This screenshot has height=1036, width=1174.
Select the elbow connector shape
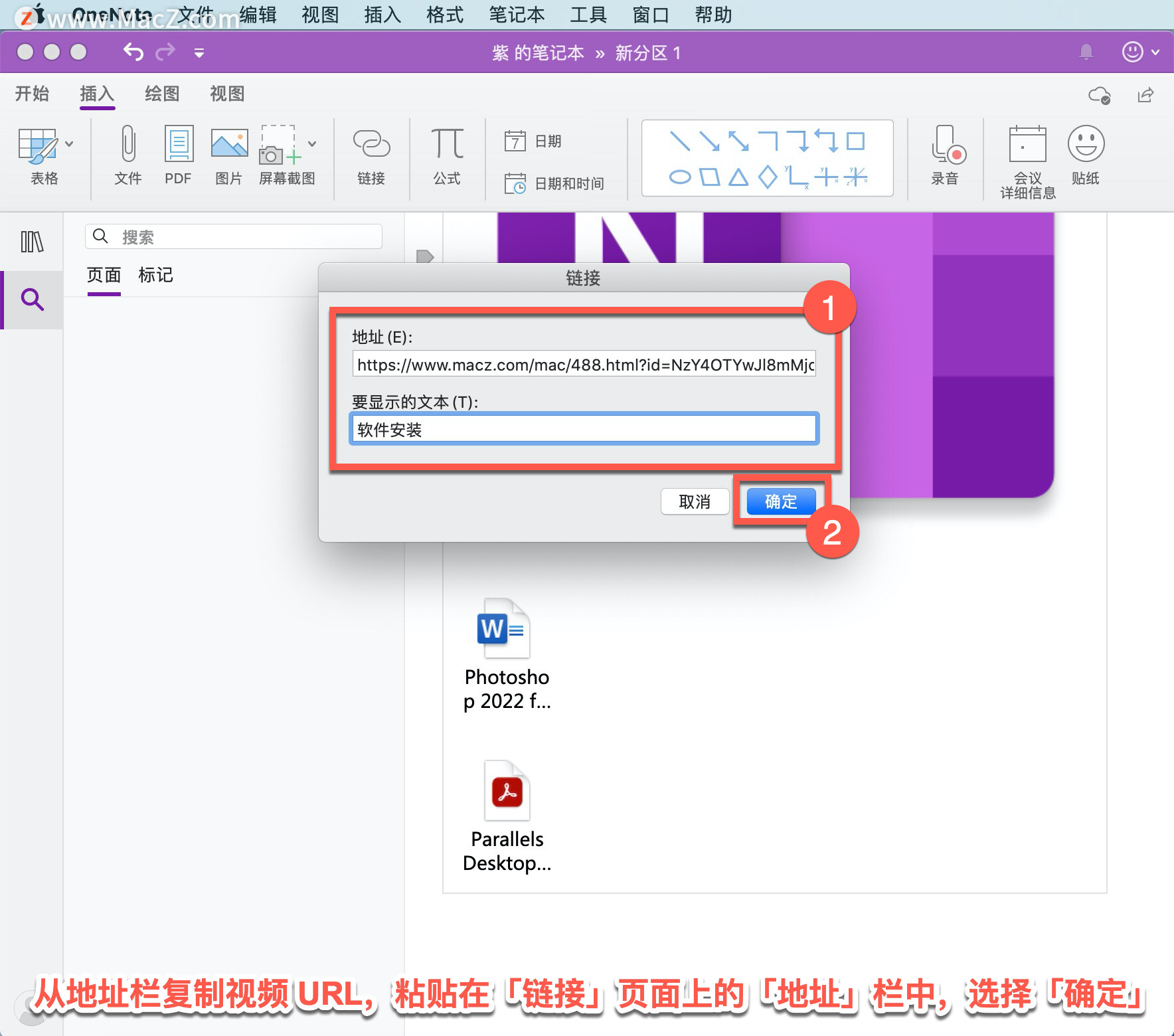pyautogui.click(x=768, y=141)
